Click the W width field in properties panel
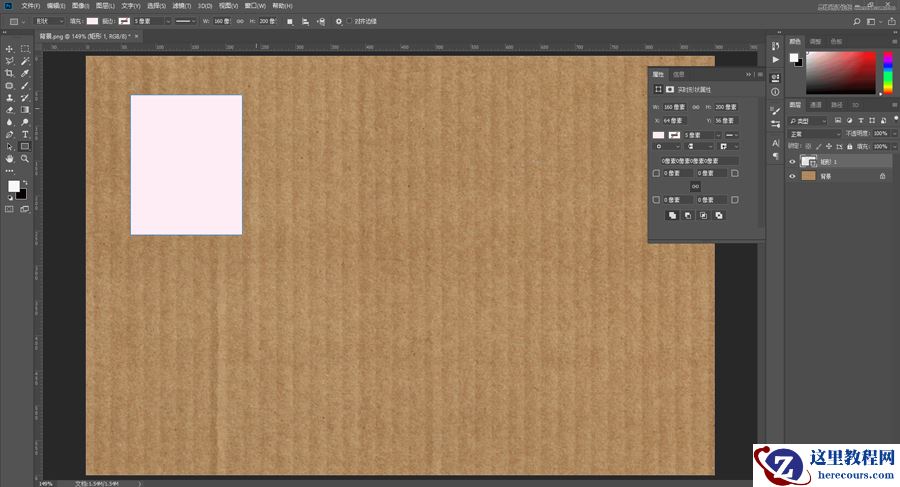This screenshot has height=487, width=900. (676, 107)
